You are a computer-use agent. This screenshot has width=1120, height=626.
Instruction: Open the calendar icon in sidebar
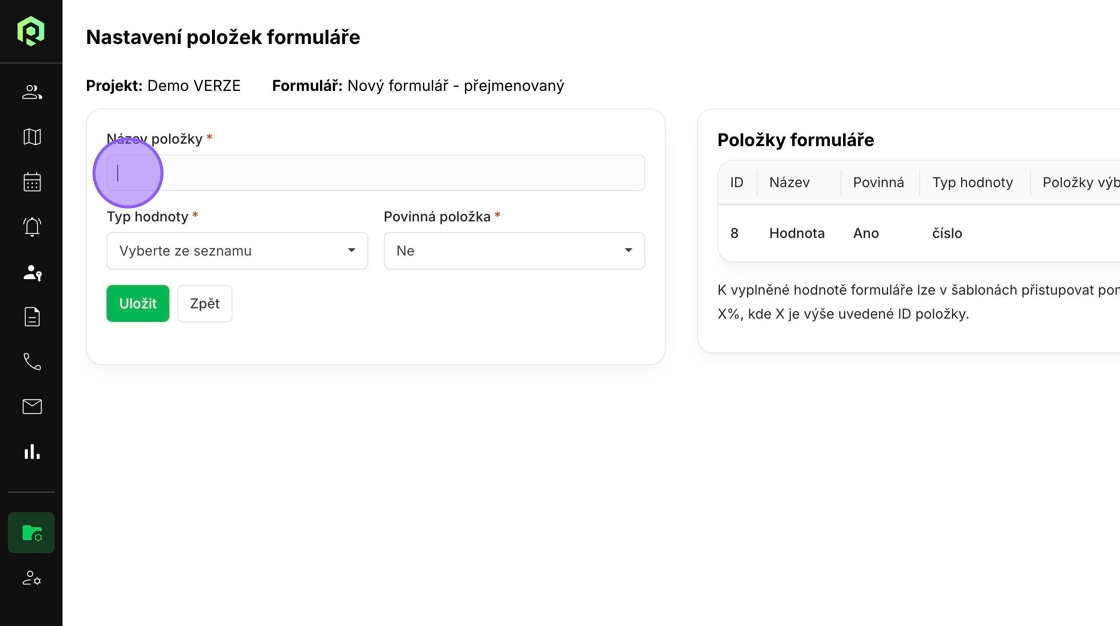31,182
